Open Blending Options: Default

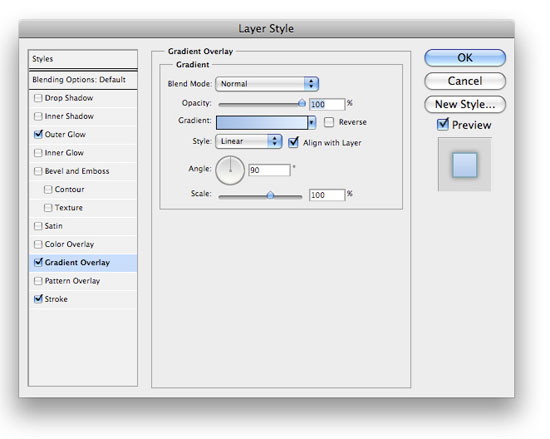click(x=83, y=80)
